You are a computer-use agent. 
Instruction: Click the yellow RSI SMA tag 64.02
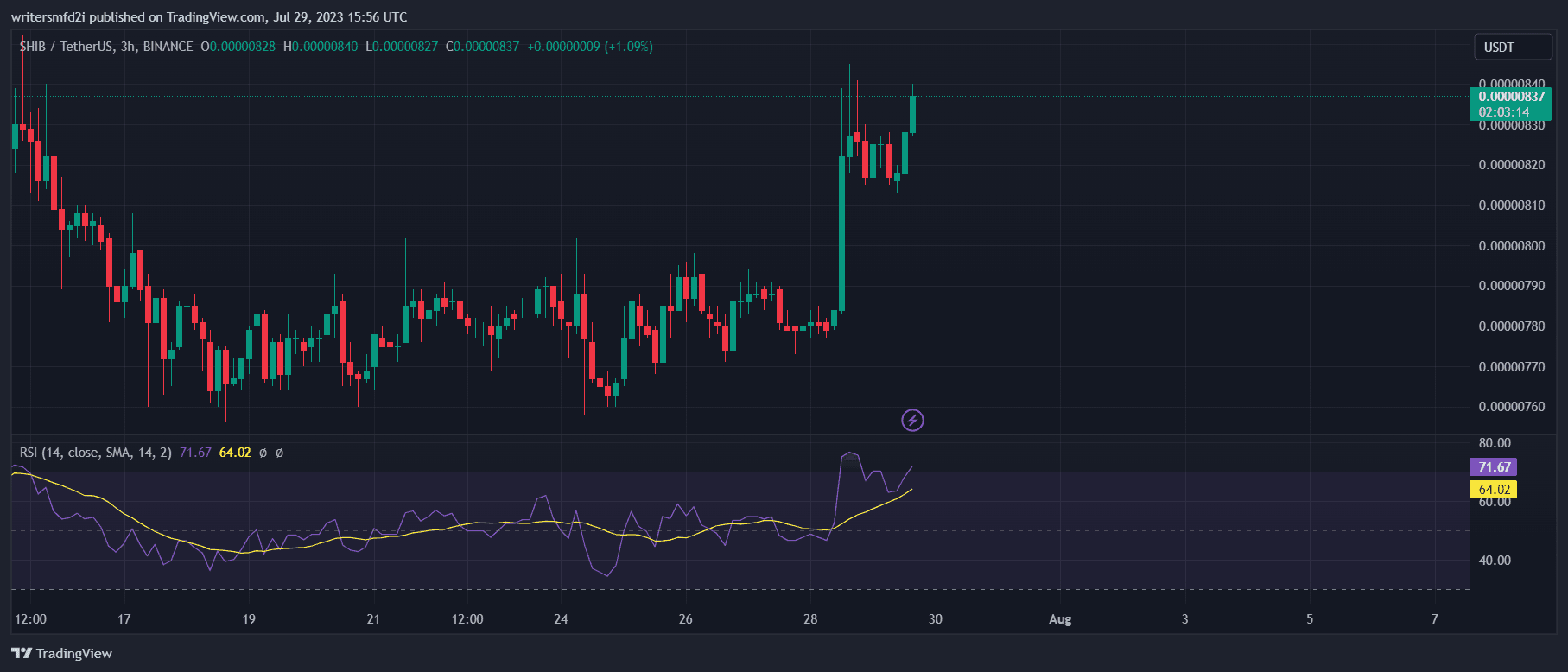pos(1494,490)
